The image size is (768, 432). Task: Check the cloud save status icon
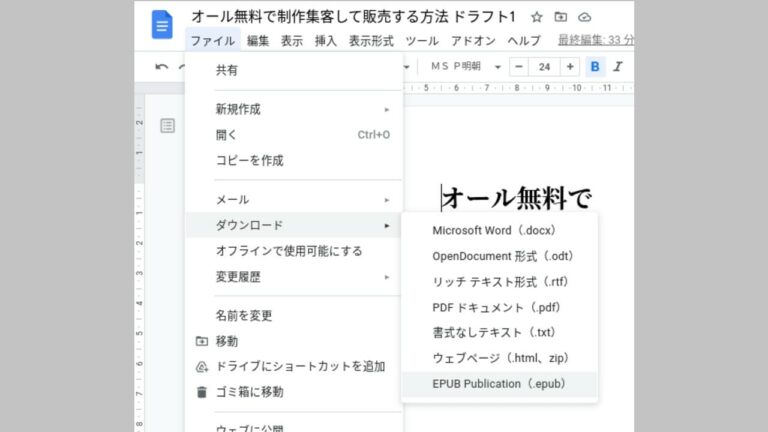[x=584, y=17]
